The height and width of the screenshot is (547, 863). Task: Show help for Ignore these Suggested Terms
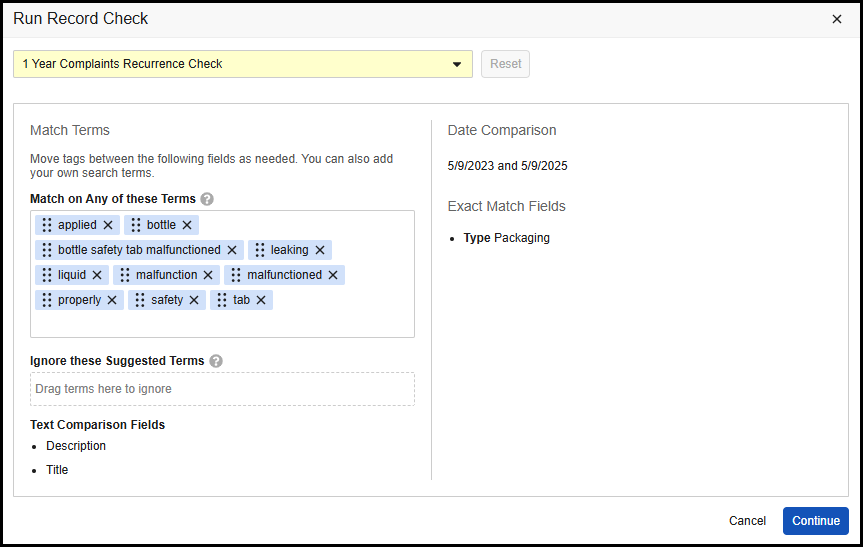coord(216,361)
